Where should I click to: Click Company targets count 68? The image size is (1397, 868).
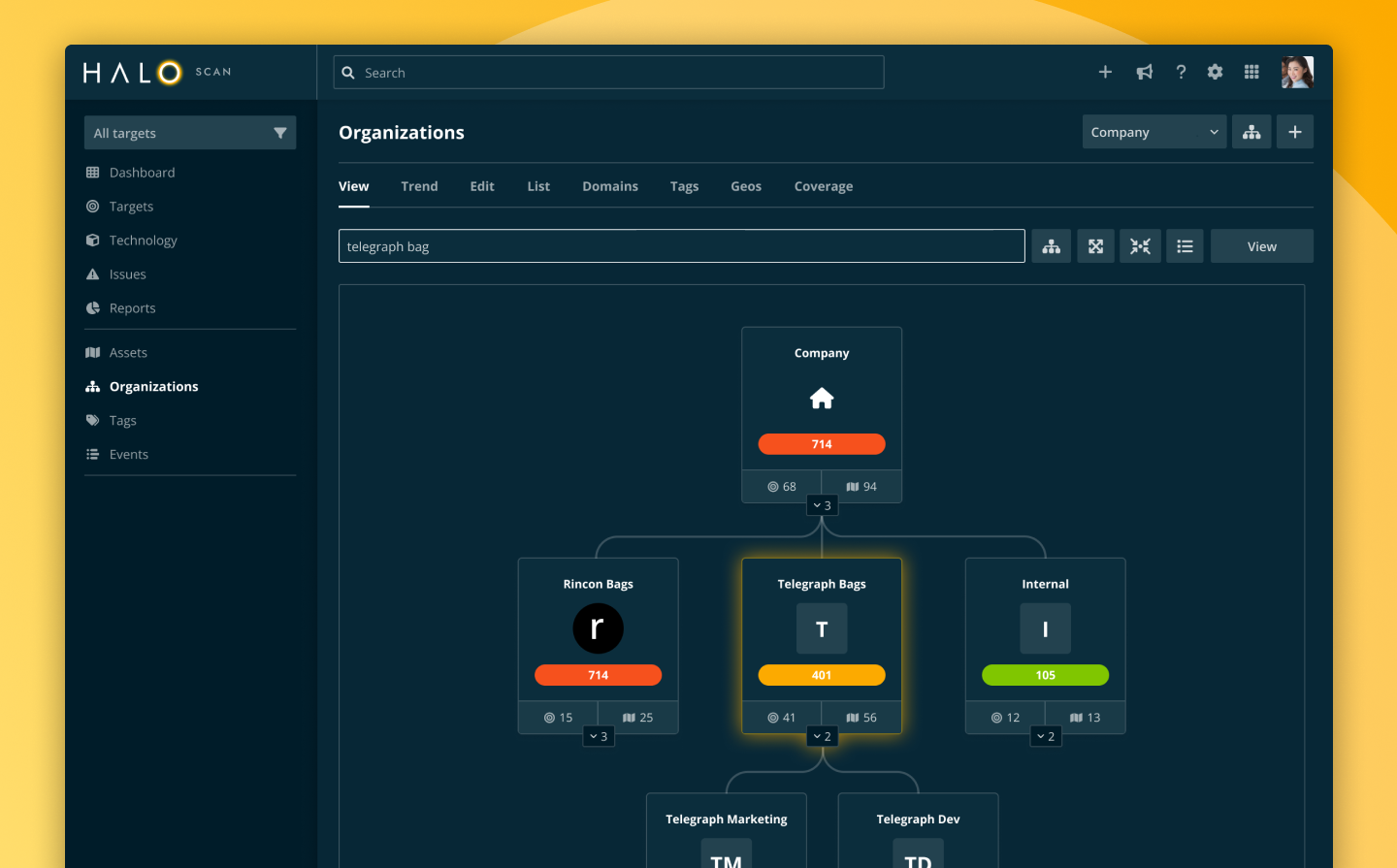(x=782, y=487)
